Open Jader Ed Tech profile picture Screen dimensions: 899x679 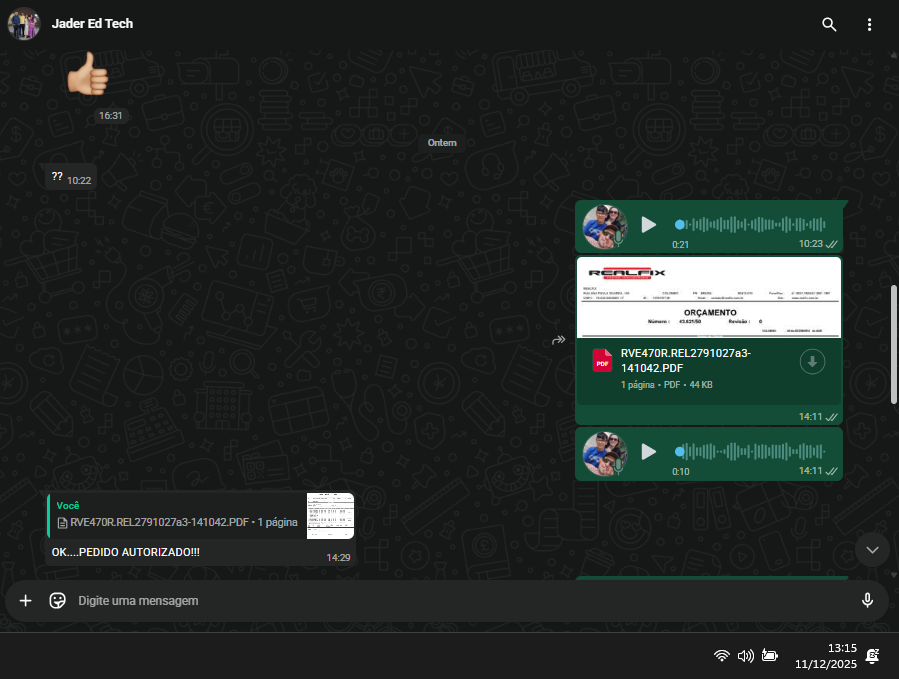(24, 24)
